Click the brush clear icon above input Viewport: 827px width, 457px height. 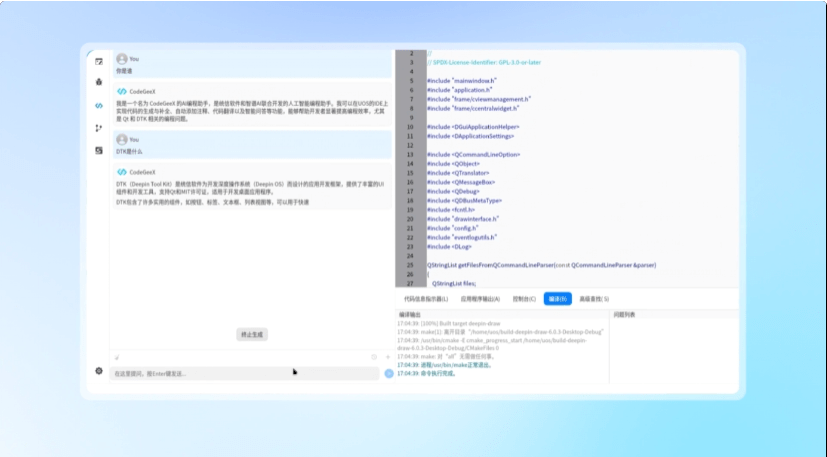pos(117,358)
